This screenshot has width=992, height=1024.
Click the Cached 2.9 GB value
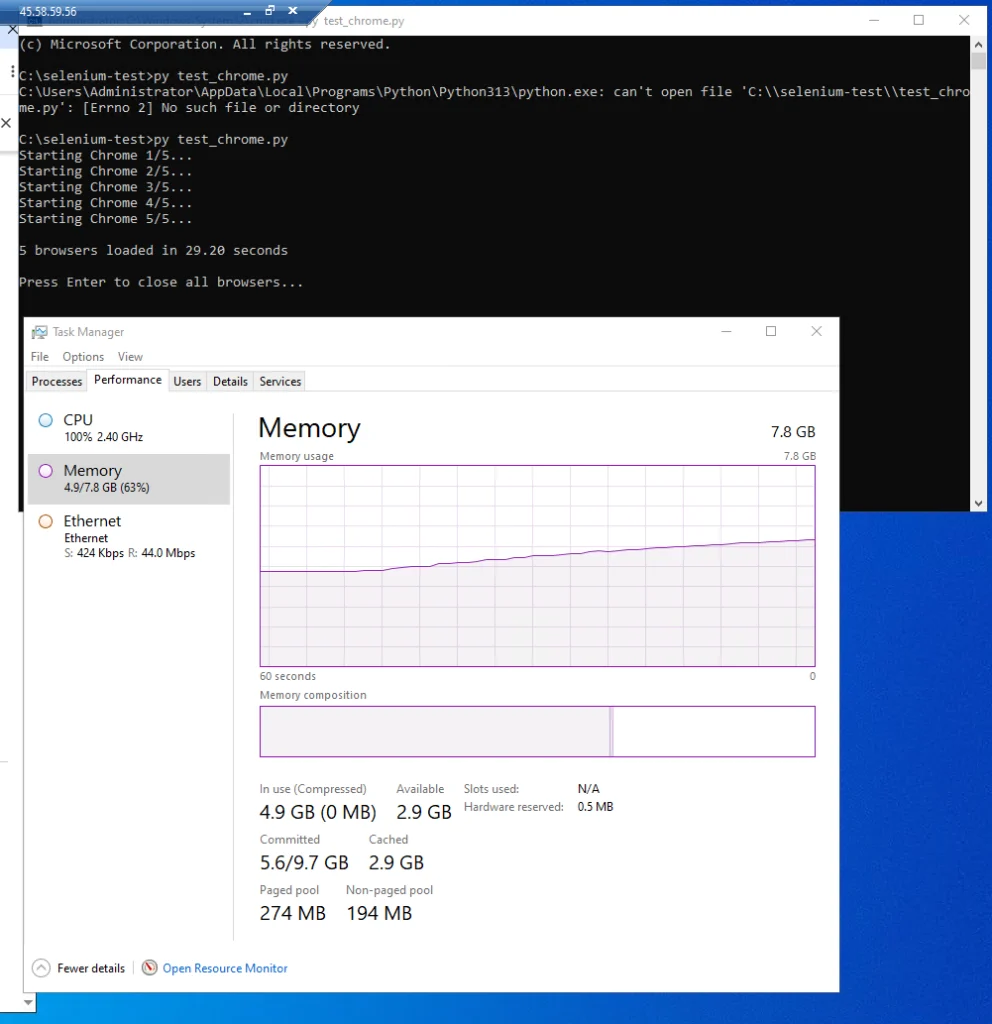[x=396, y=863]
